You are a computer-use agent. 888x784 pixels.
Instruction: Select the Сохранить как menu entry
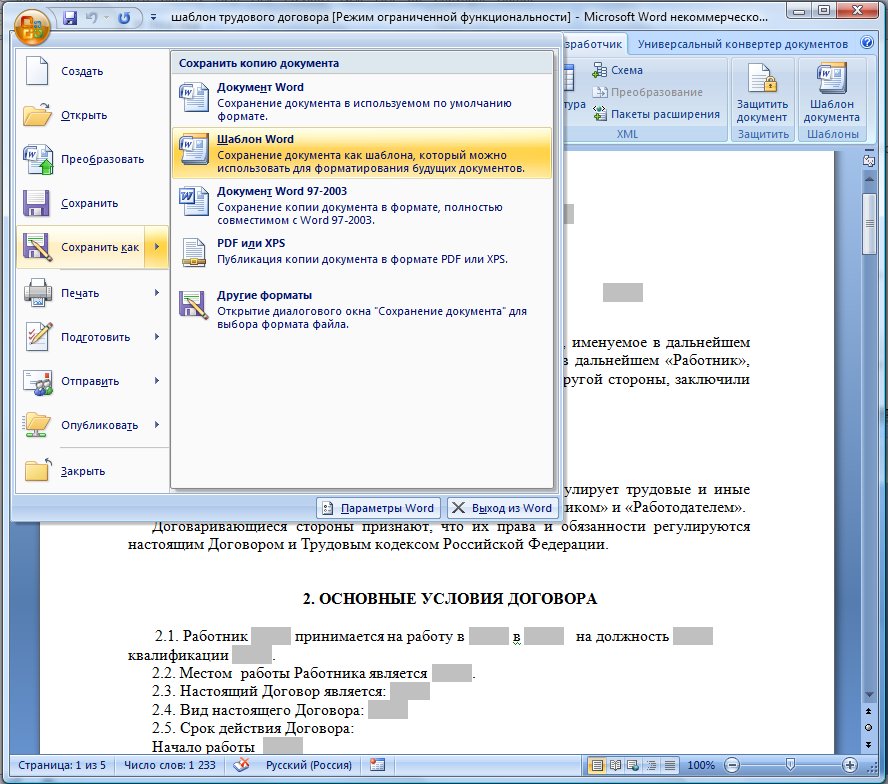coord(81,247)
